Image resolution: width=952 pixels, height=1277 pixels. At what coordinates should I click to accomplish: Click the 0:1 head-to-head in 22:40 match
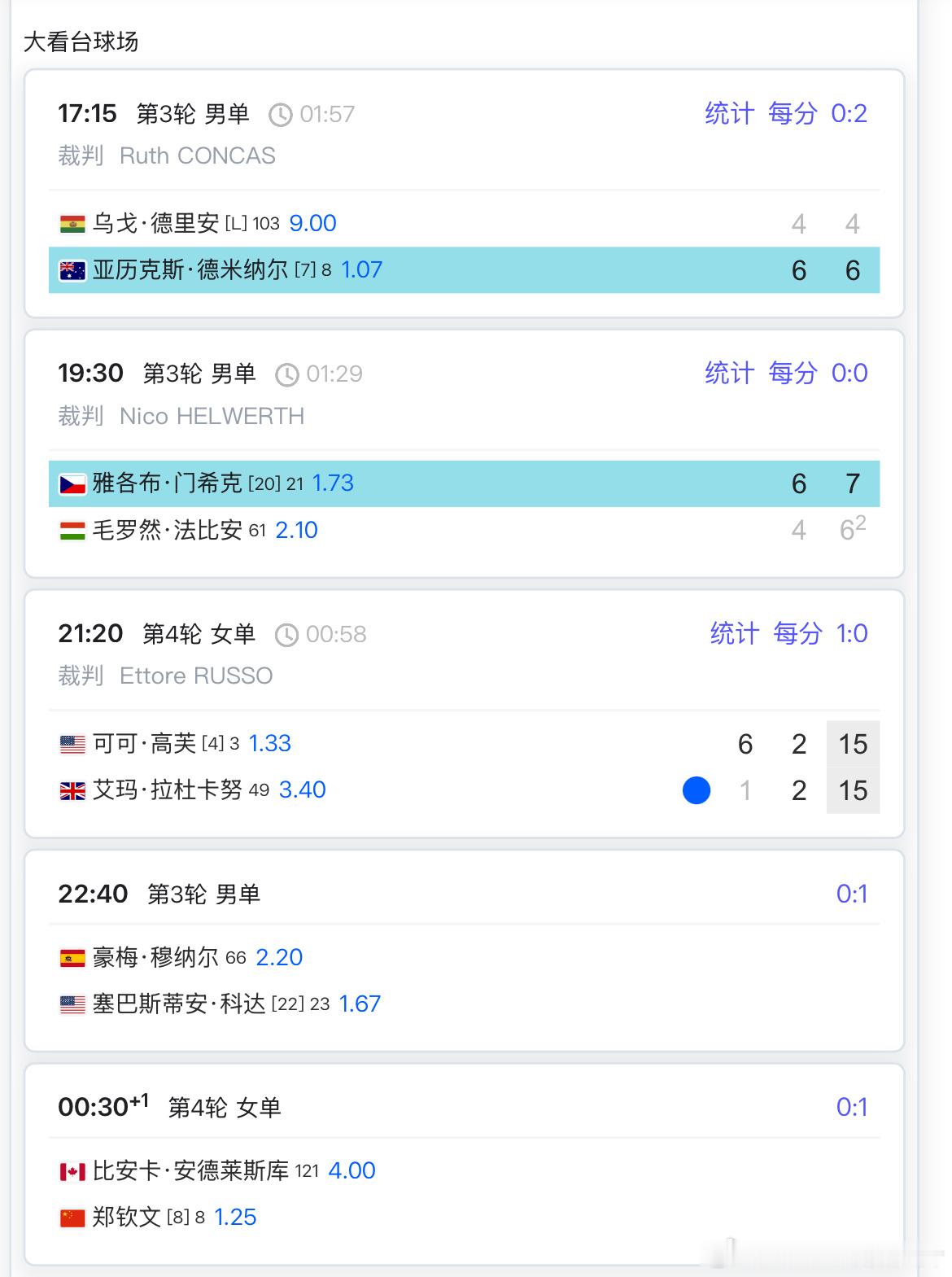tap(852, 894)
